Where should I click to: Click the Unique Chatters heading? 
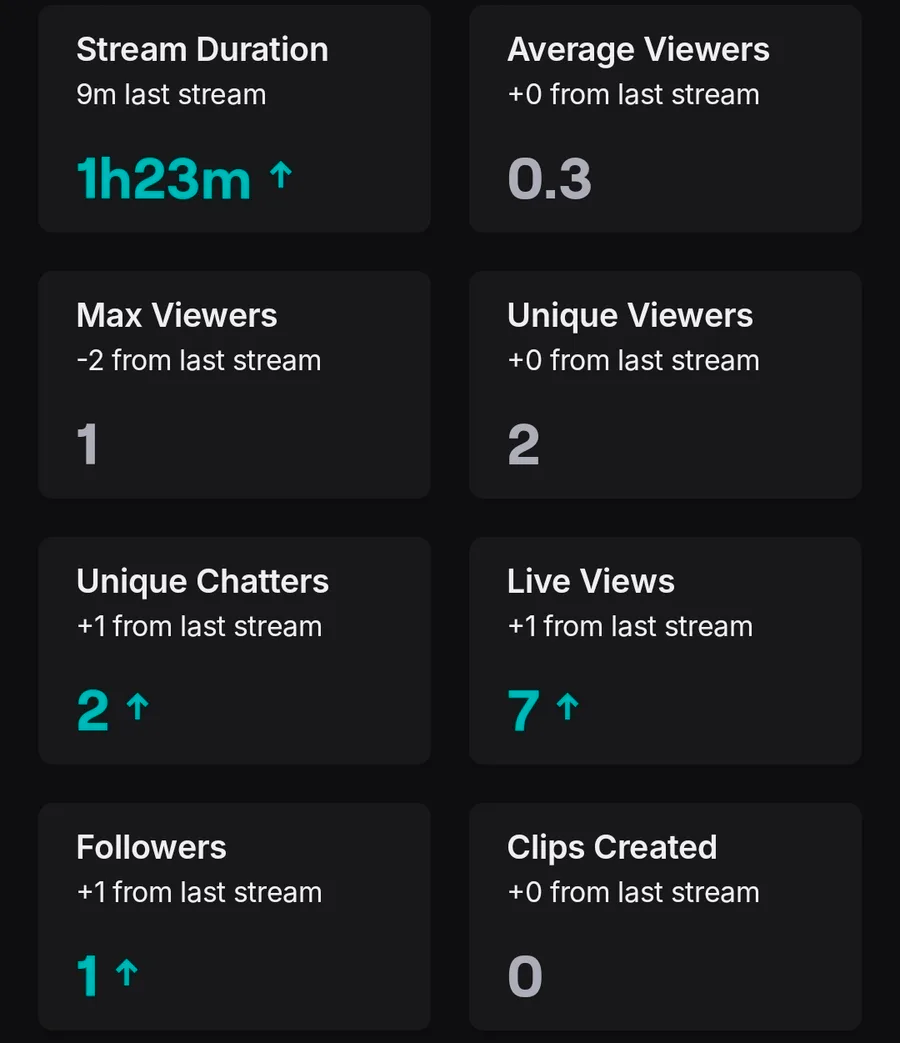click(x=202, y=582)
